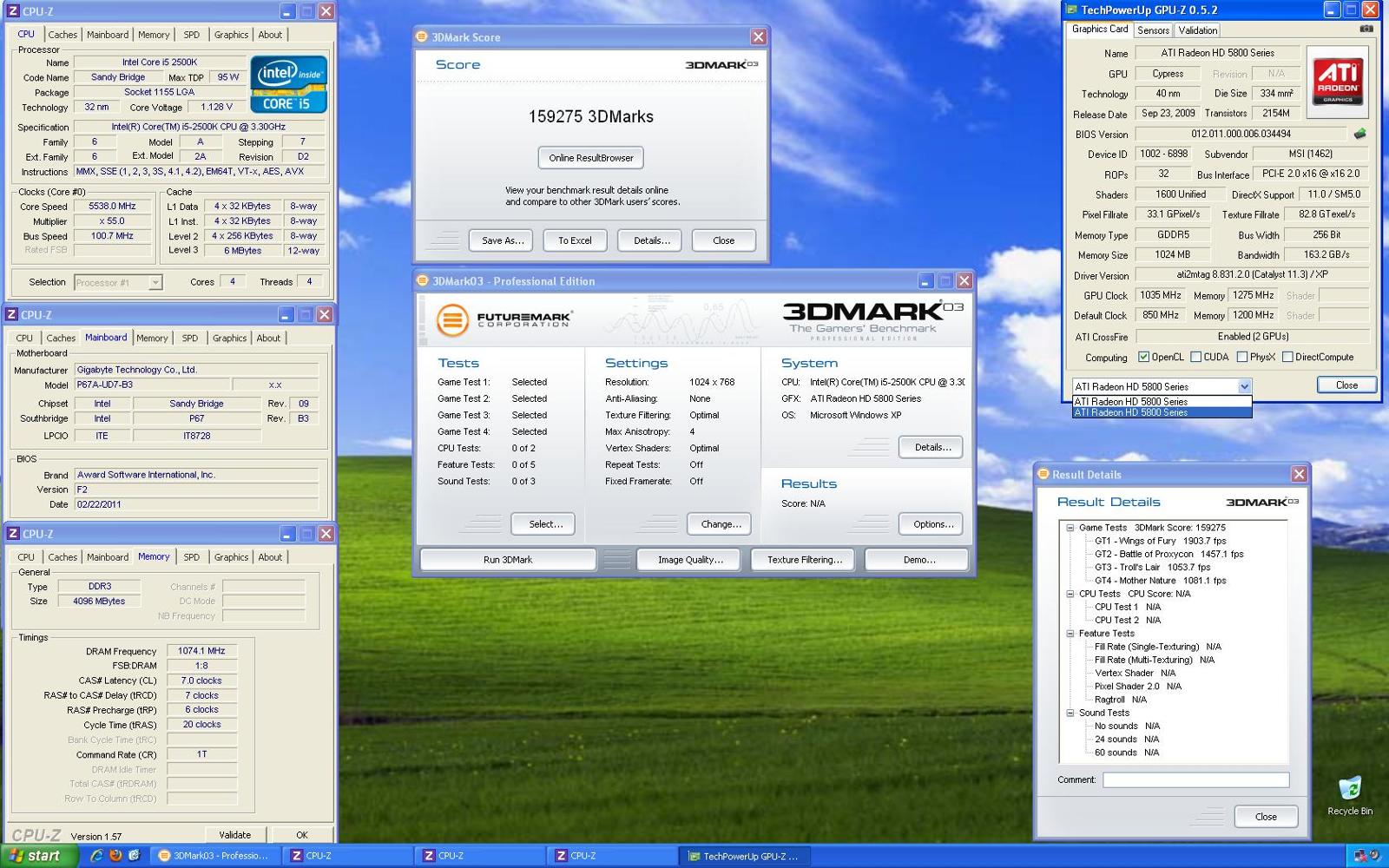
Task: Open the GPU selection dropdown in GPU-Z
Action: click(1244, 386)
